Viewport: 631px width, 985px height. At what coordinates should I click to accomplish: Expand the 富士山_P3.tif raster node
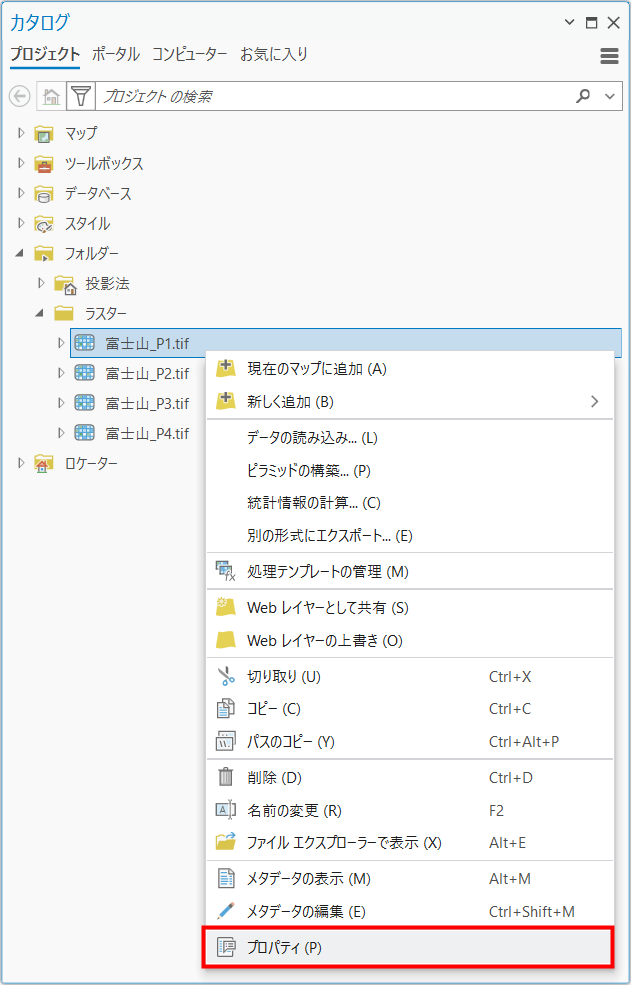click(x=61, y=404)
